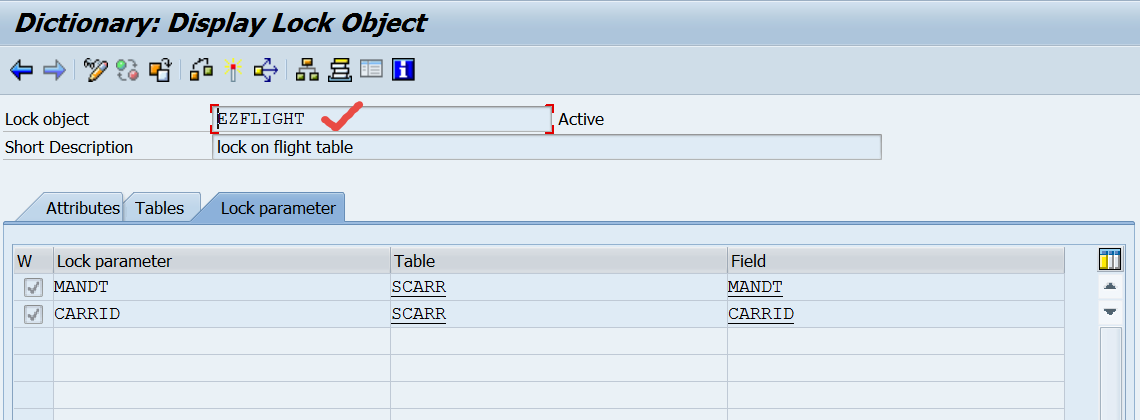Open table column settings icon
Image resolution: width=1140 pixels, height=420 pixels.
tap(1110, 260)
